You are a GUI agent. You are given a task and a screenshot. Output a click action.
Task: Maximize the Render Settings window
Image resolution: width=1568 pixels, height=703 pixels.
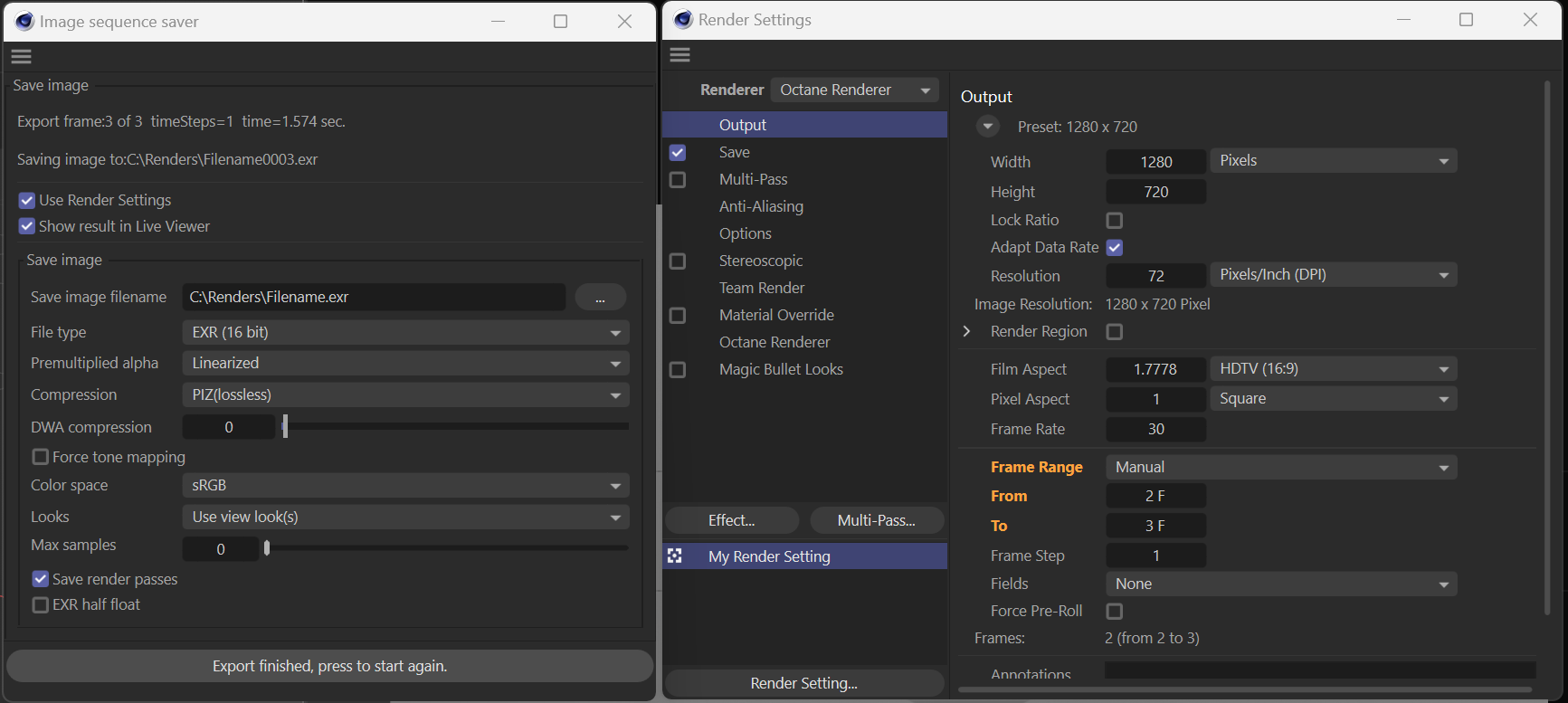click(1466, 20)
